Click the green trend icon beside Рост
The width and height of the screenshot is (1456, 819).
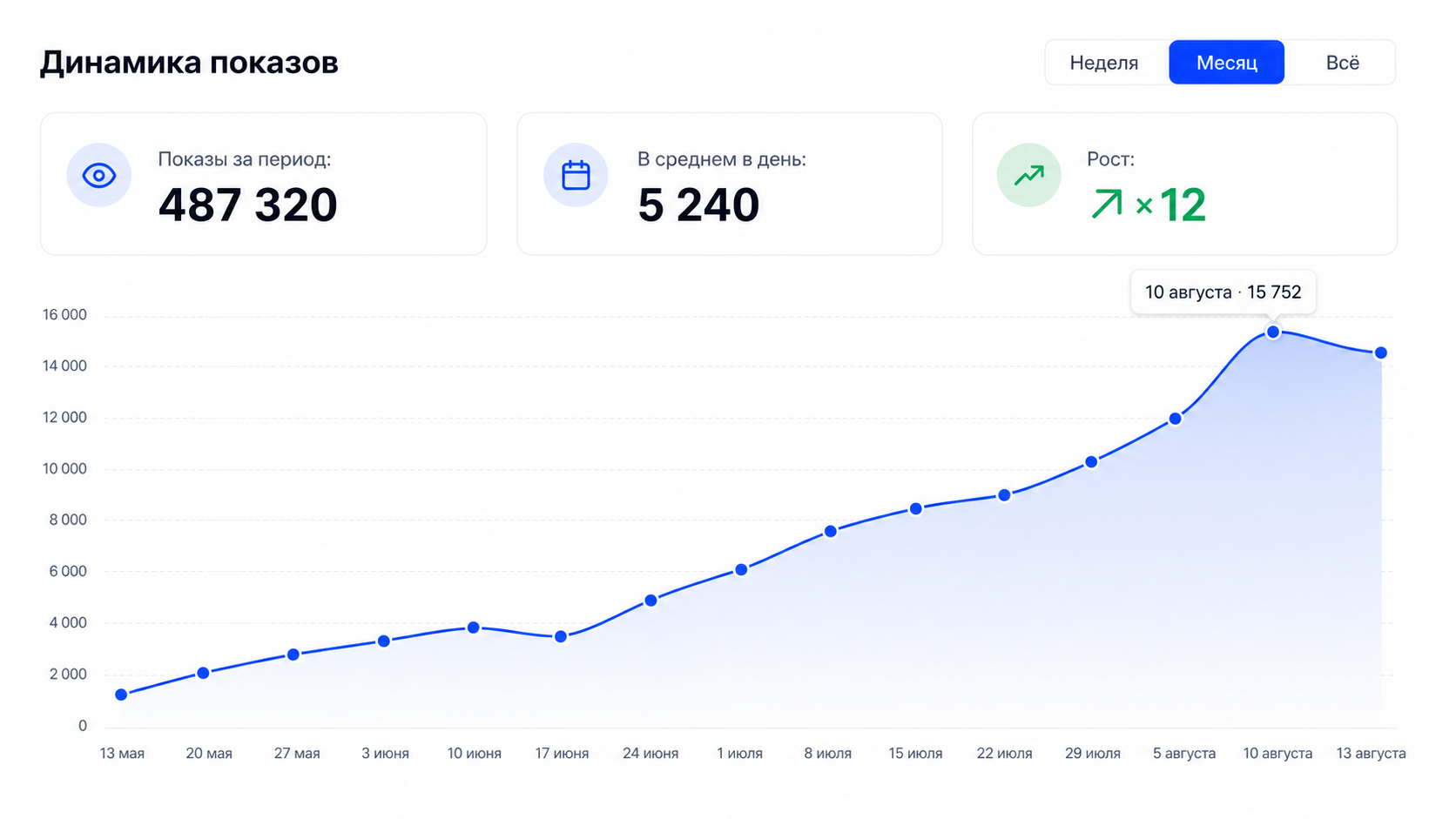1029,176
